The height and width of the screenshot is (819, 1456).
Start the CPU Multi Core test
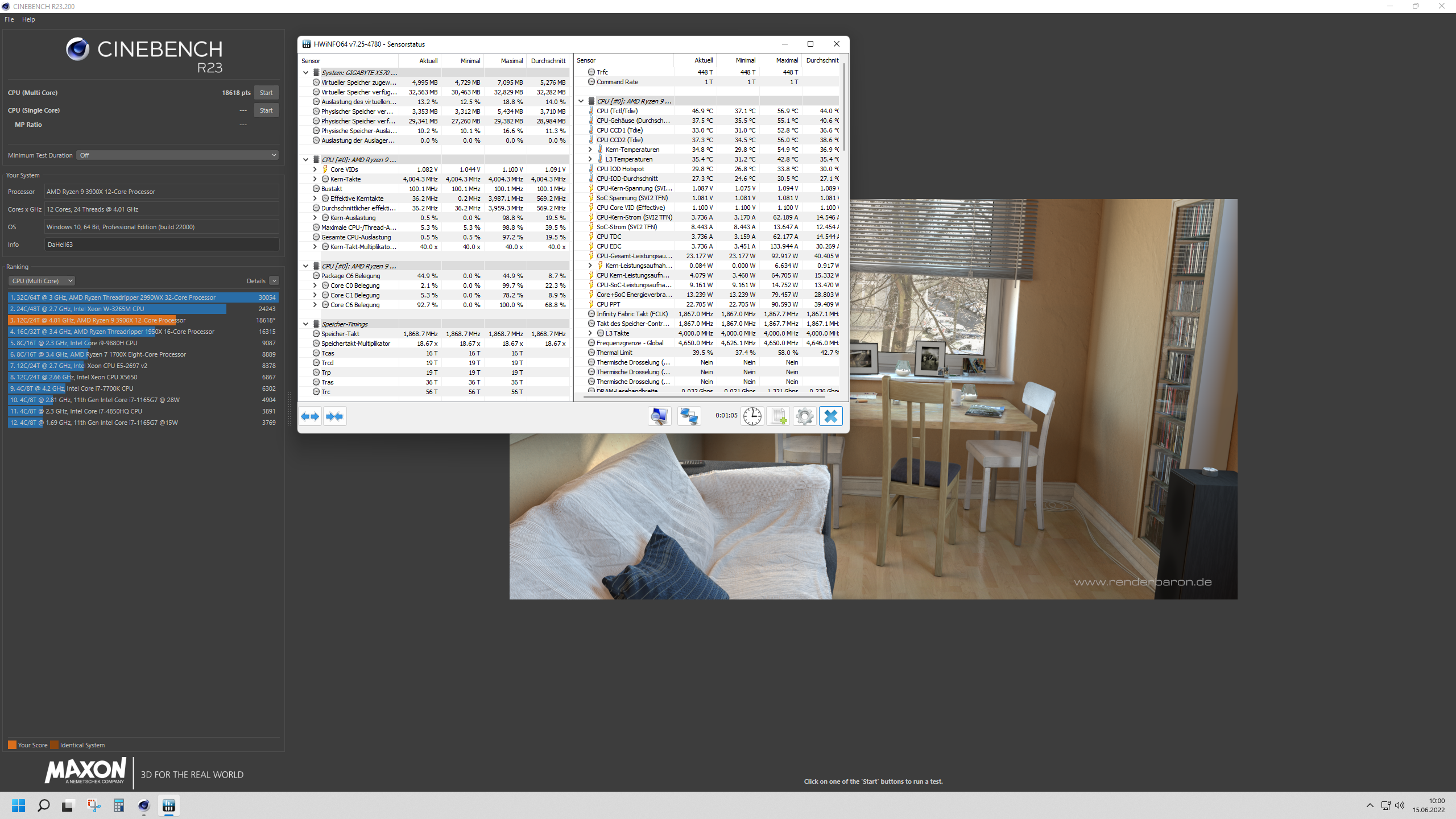point(266,93)
